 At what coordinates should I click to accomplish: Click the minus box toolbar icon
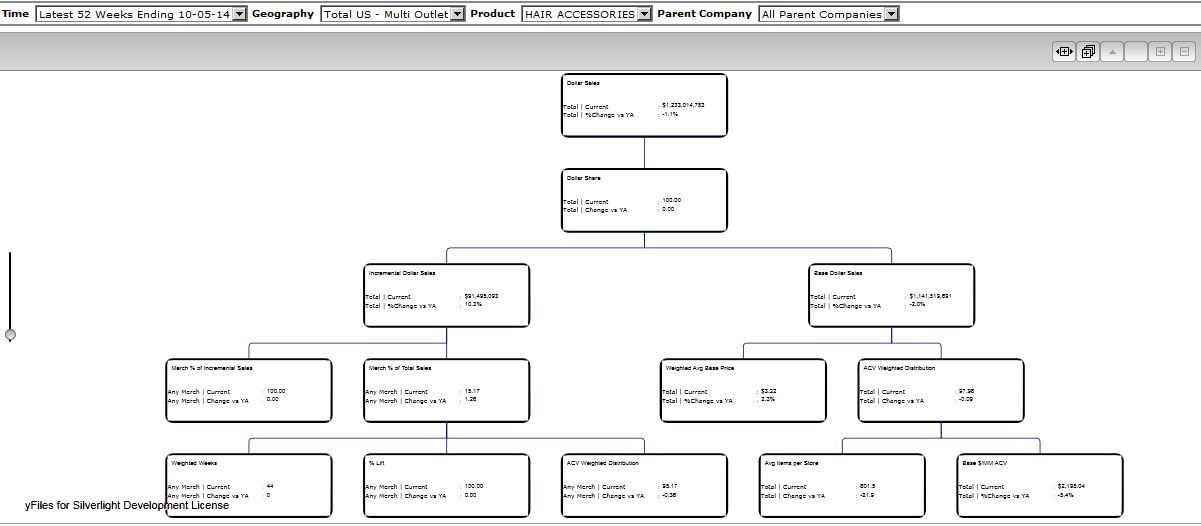pos(1185,52)
